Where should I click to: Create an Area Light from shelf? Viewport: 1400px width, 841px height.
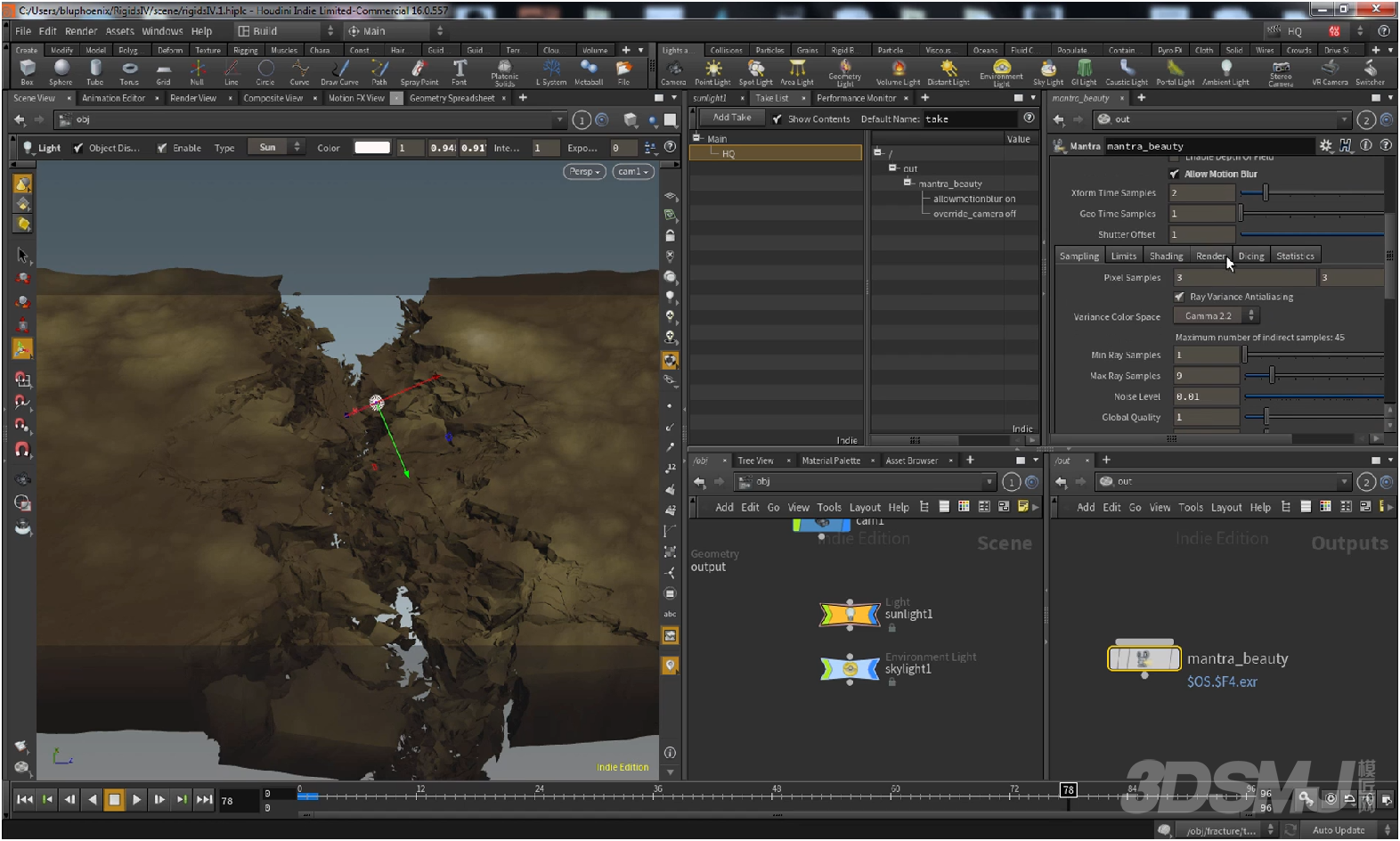pos(797,71)
